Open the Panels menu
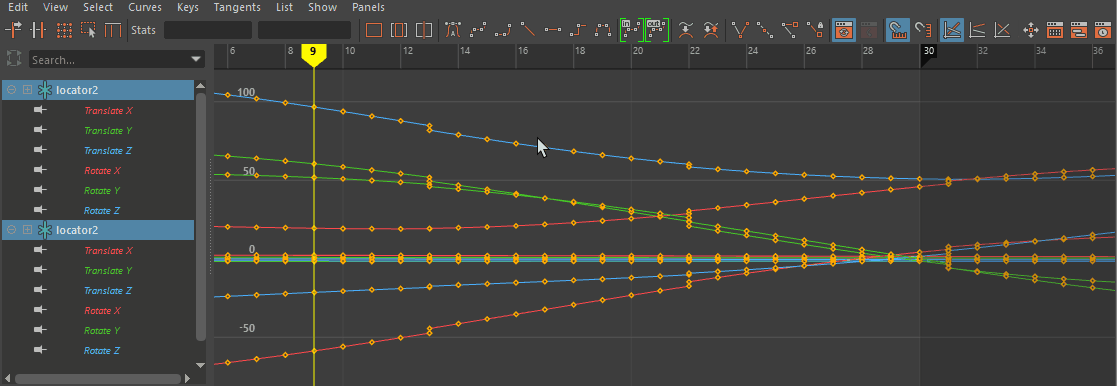1117x386 pixels. [368, 7]
